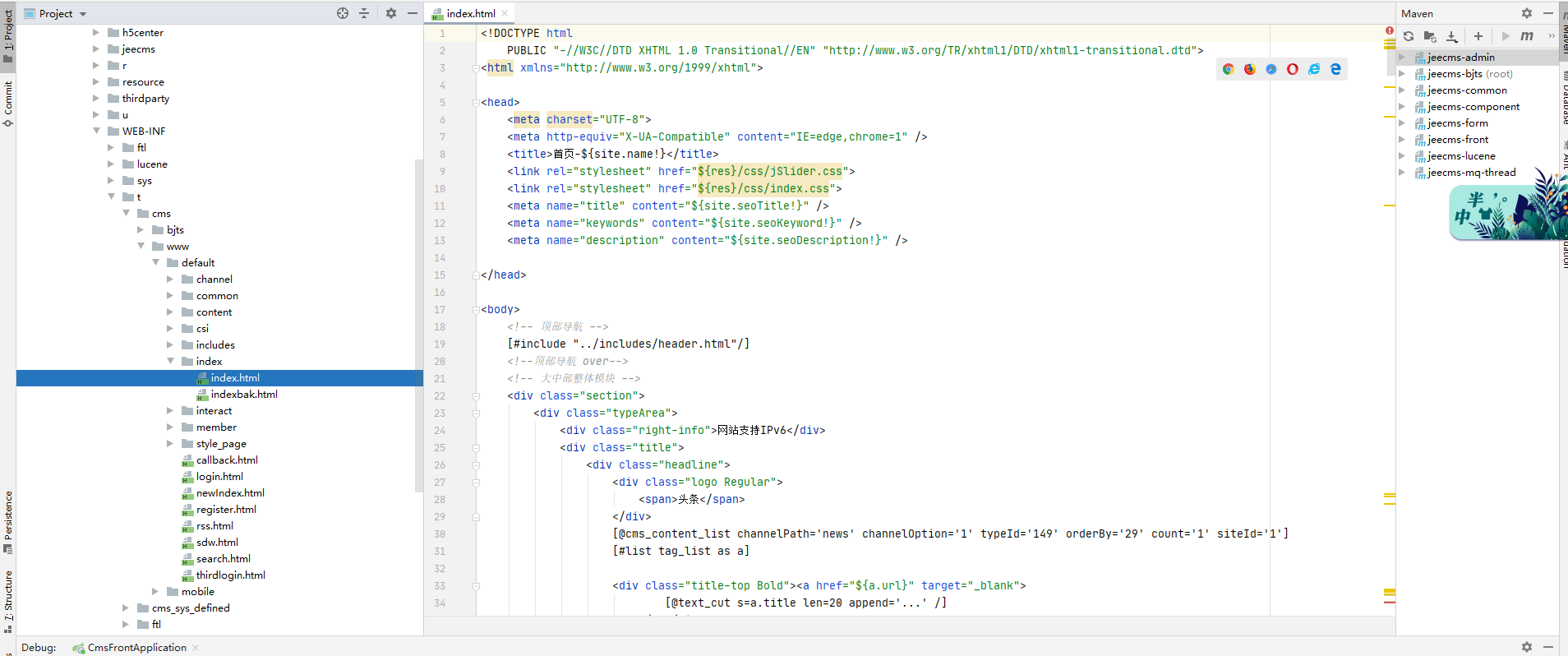Expand the jeecms-front Maven module
The width and height of the screenshot is (1568, 656).
pos(1402,140)
